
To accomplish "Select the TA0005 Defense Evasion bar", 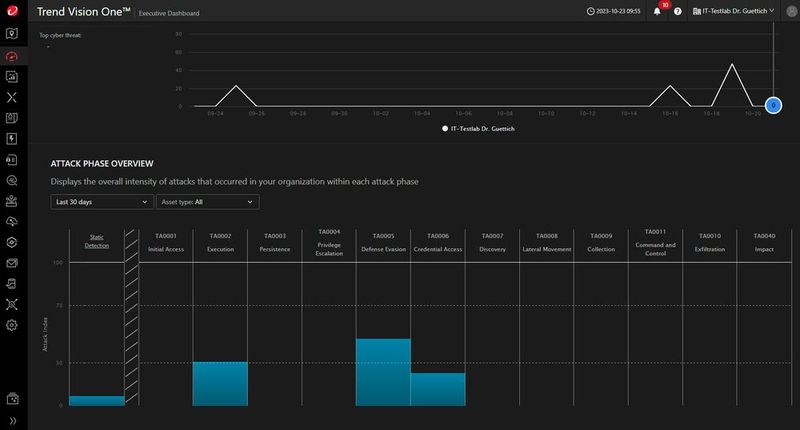I will tap(383, 372).
